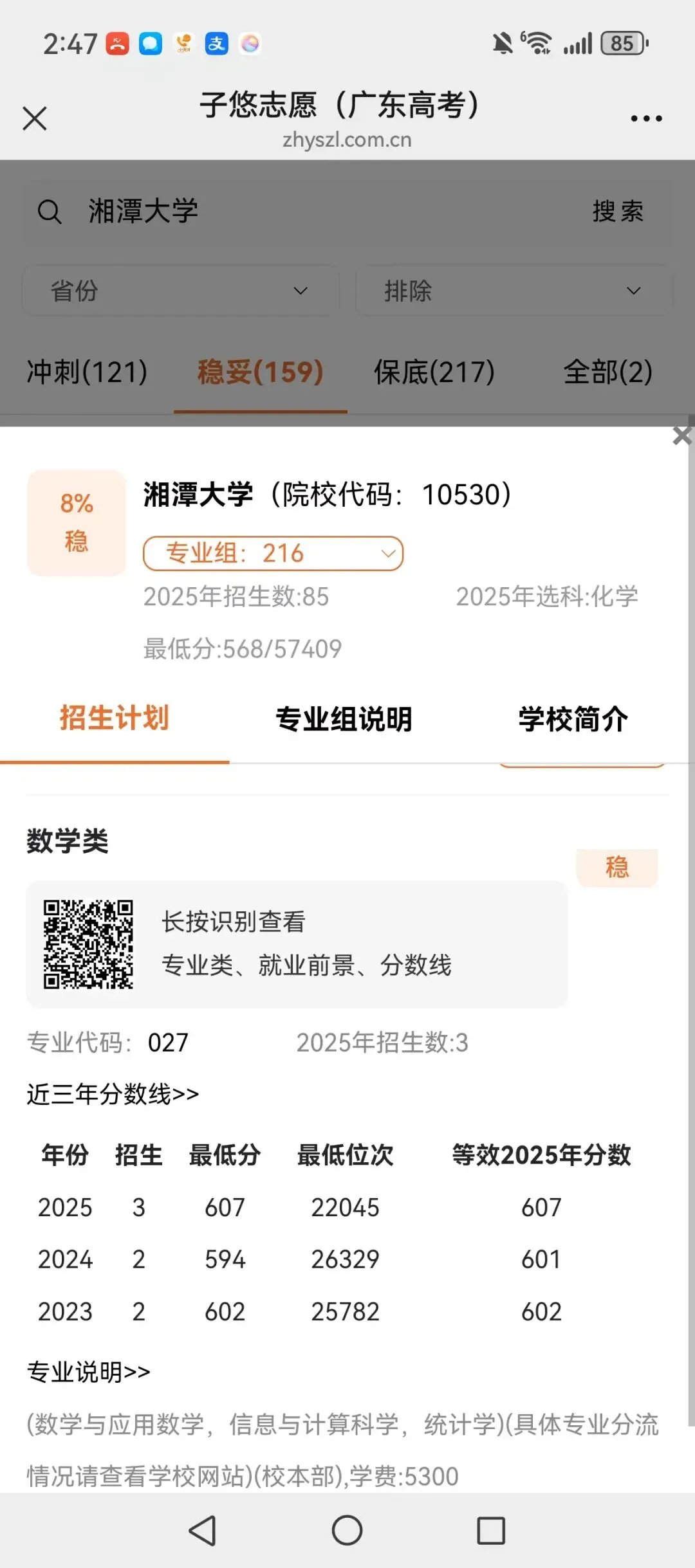Open the 学校简介 tab
Image resolution: width=695 pixels, height=1568 pixels.
(573, 719)
